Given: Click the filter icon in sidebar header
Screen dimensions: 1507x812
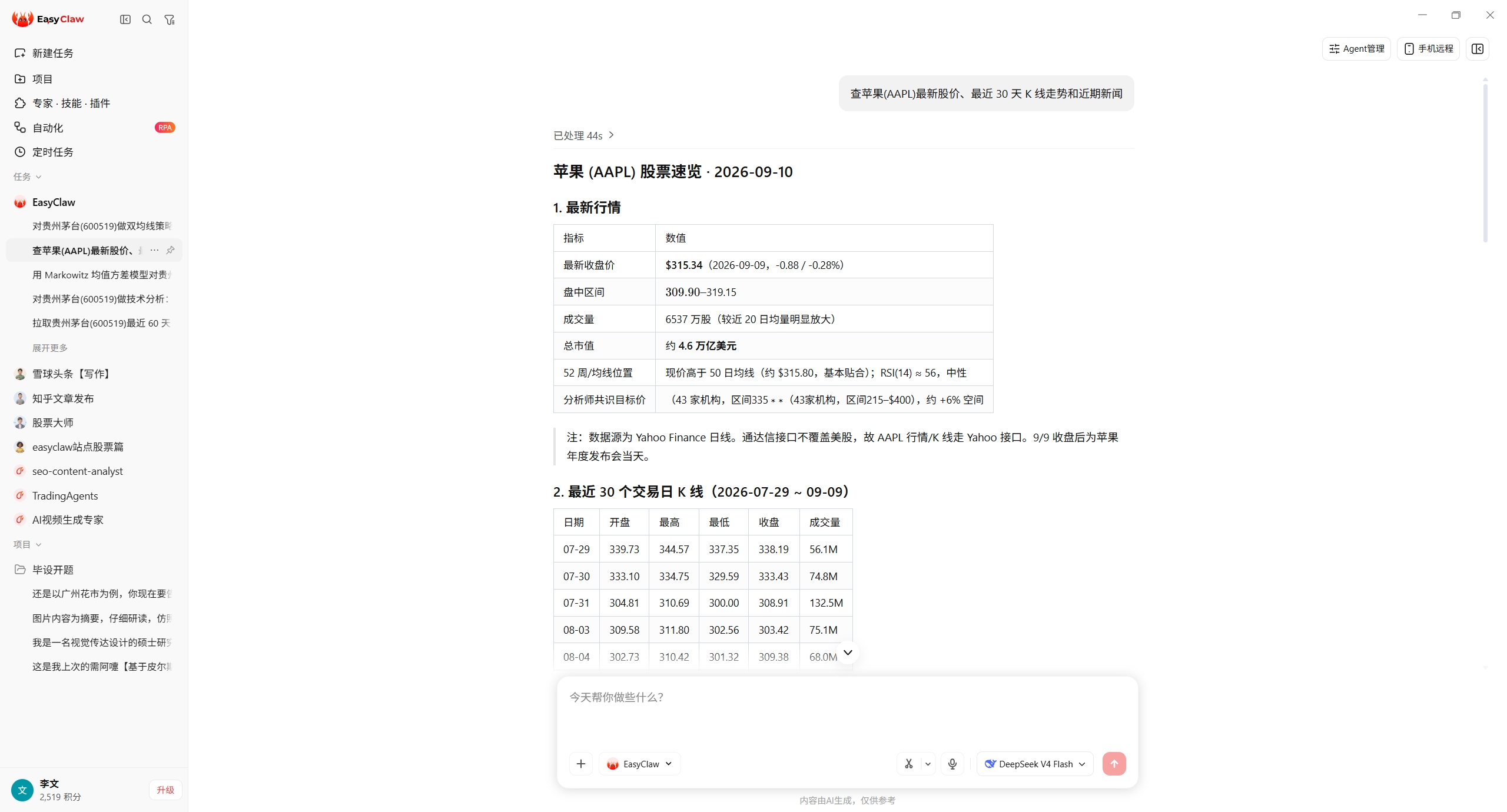Looking at the screenshot, I should pyautogui.click(x=170, y=19).
